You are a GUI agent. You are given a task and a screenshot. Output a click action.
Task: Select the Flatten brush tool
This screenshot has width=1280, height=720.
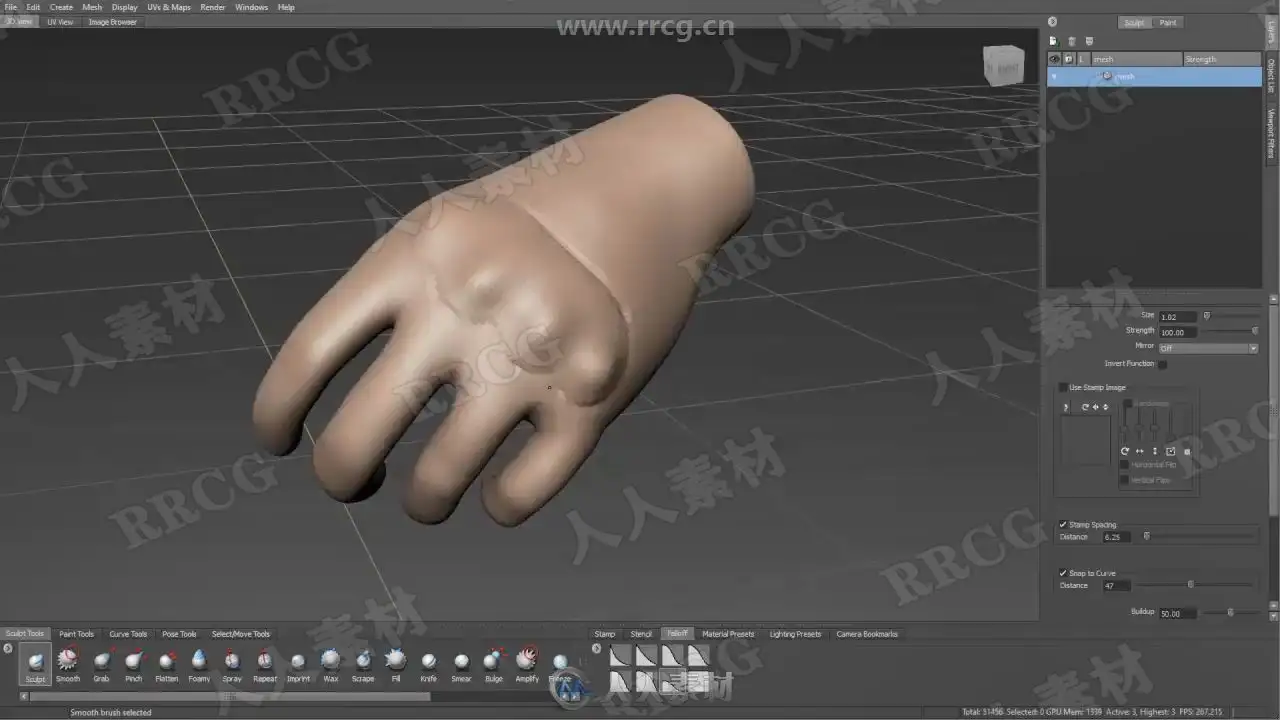pyautogui.click(x=166, y=663)
